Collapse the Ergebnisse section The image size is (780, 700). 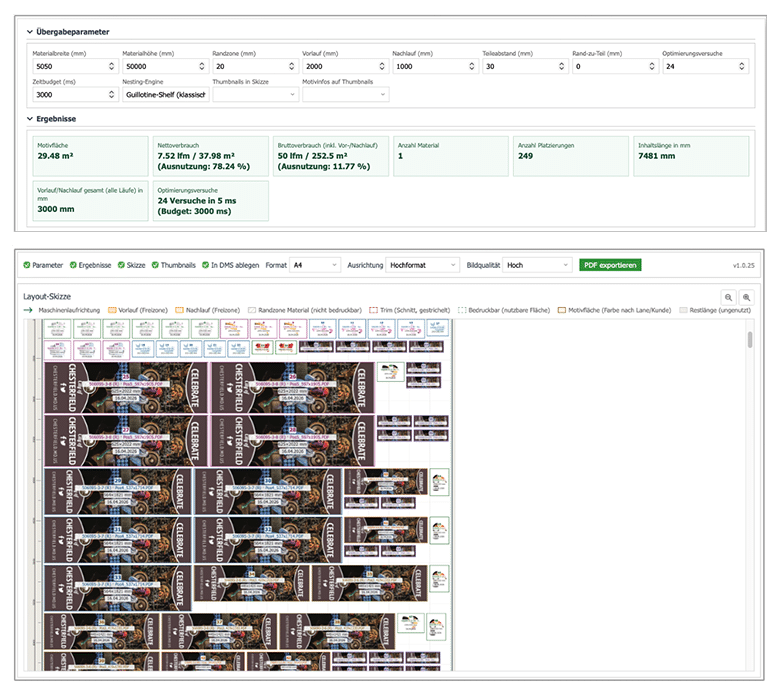click(x=30, y=119)
